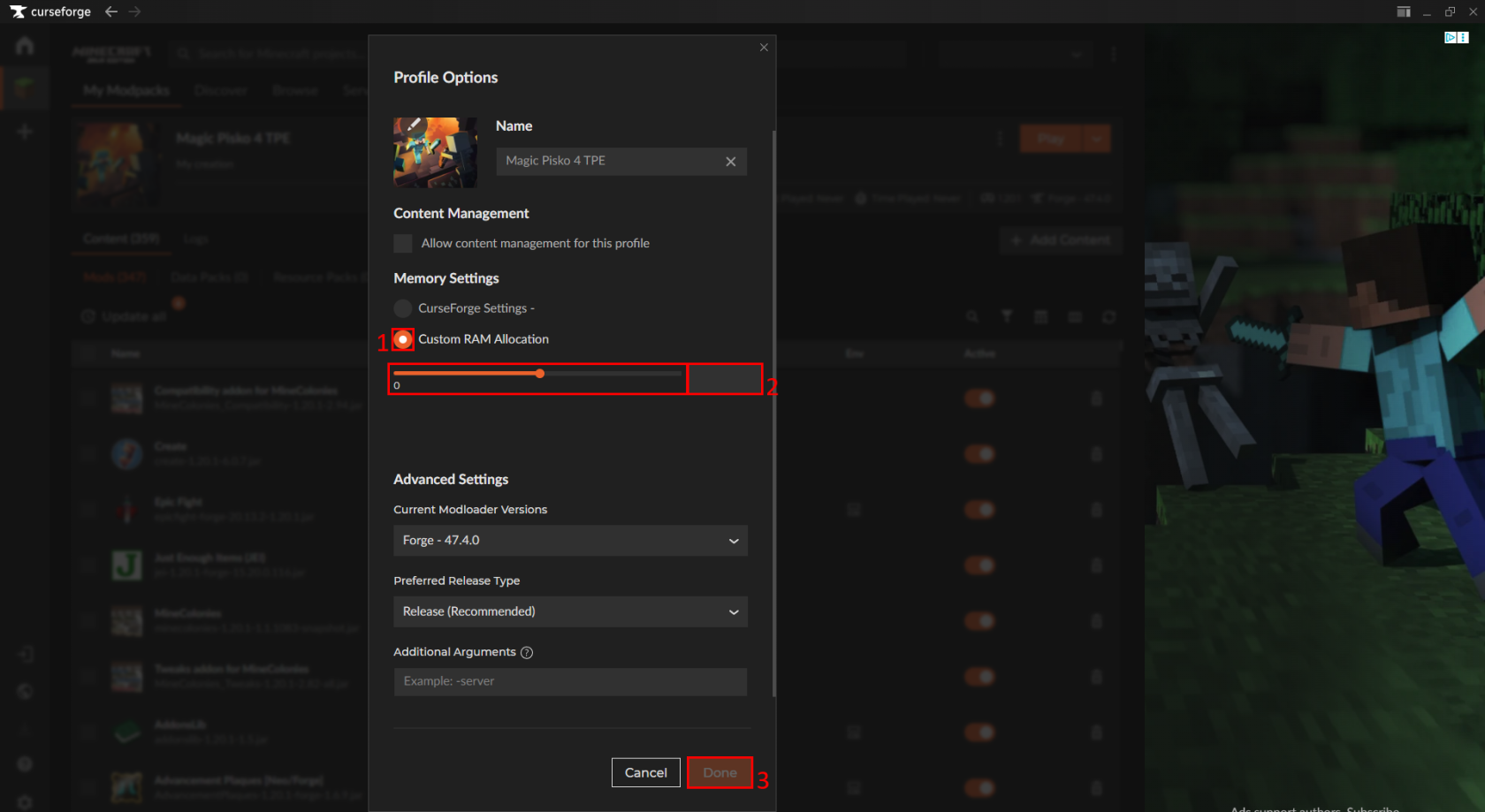Open the settings gear at sidebar bottom
1485x812 pixels.
[24, 801]
